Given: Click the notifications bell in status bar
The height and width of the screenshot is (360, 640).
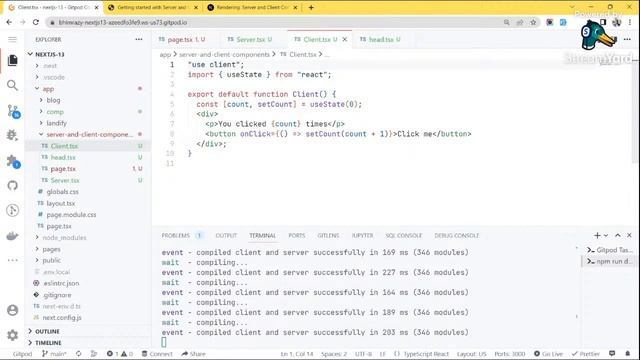Looking at the screenshot, I should (628, 353).
